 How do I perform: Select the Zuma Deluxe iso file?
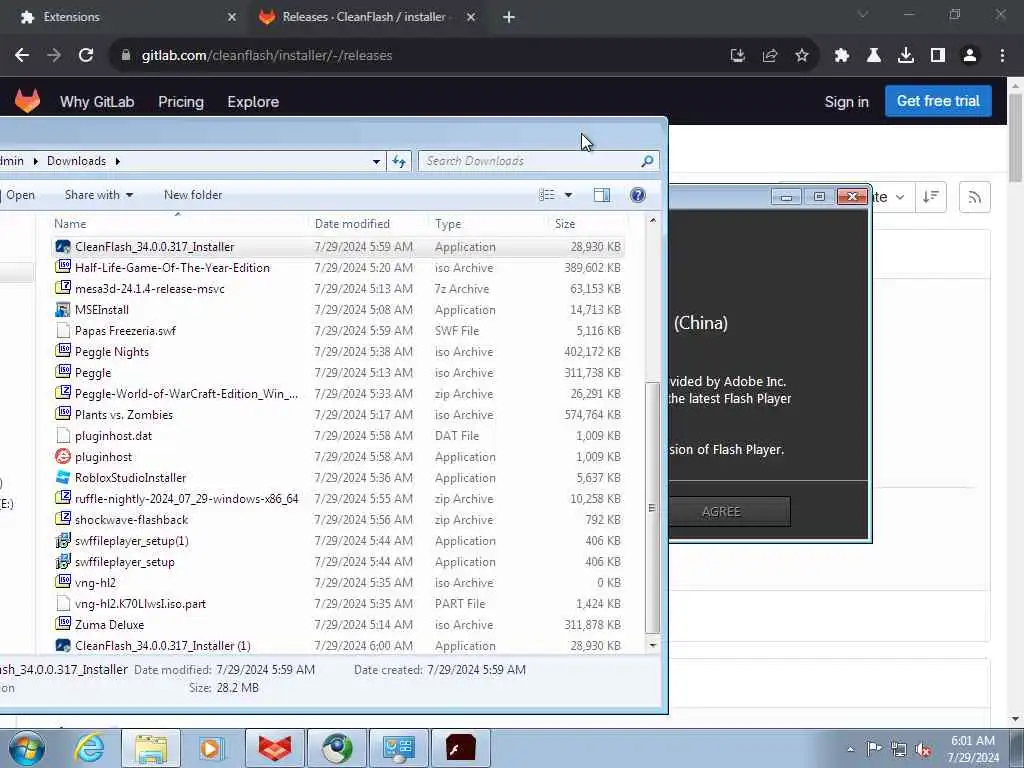(337, 624)
